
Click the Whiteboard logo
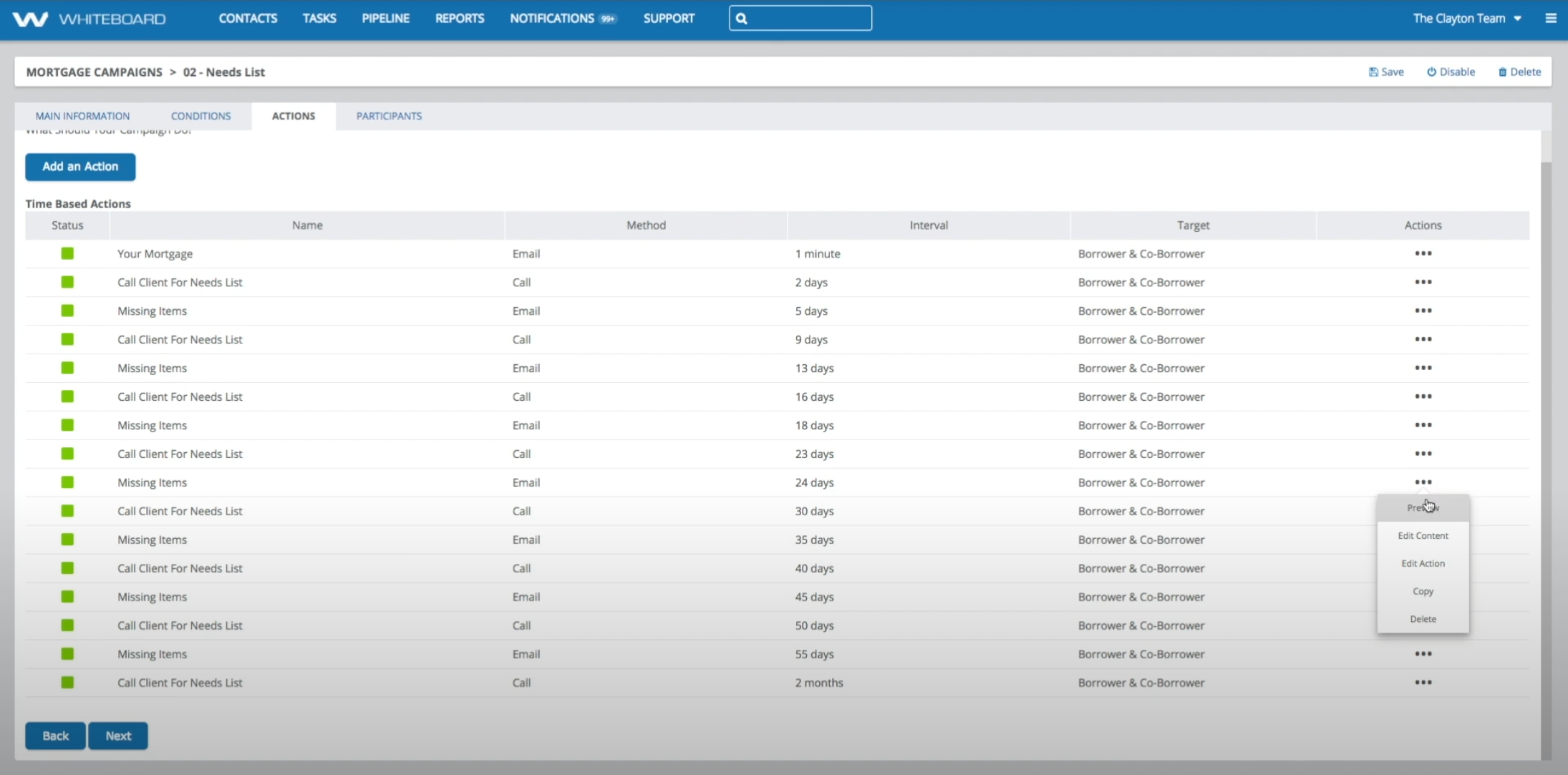(x=89, y=19)
